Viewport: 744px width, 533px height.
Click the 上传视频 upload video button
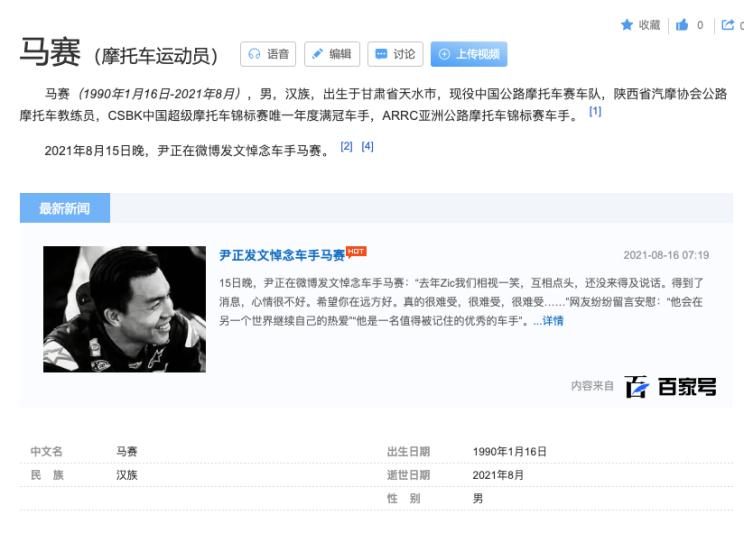[469, 54]
